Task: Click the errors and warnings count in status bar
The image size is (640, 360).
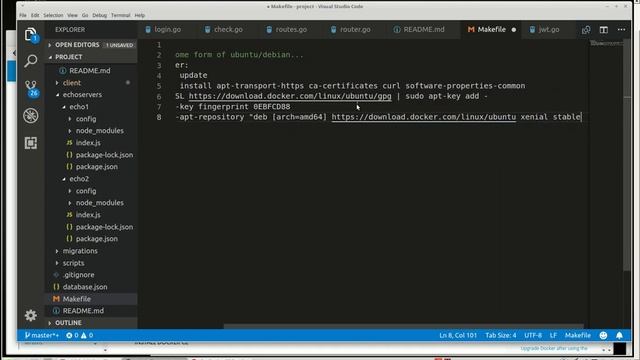Action: pyautogui.click(x=80, y=336)
